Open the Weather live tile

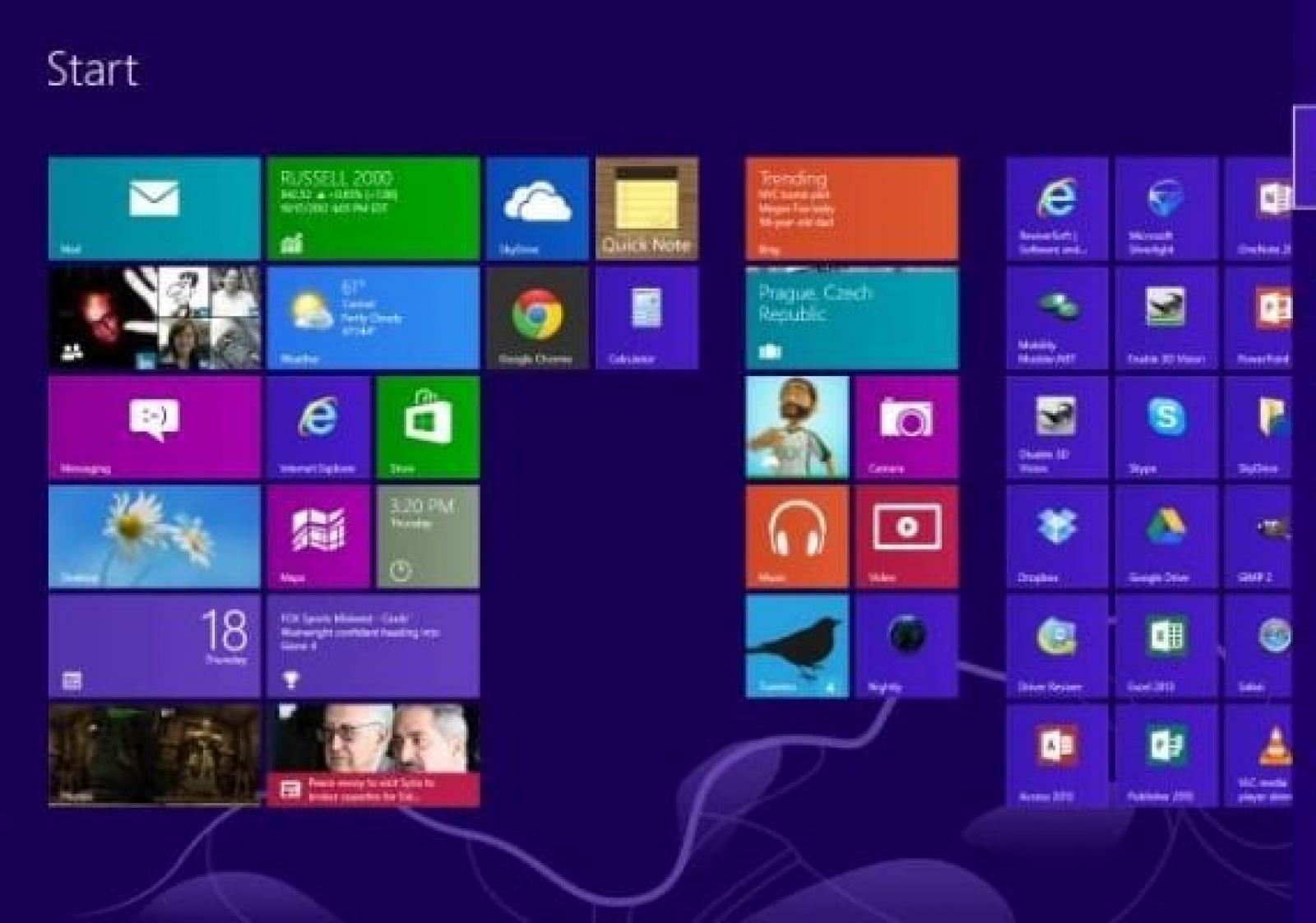tap(373, 318)
